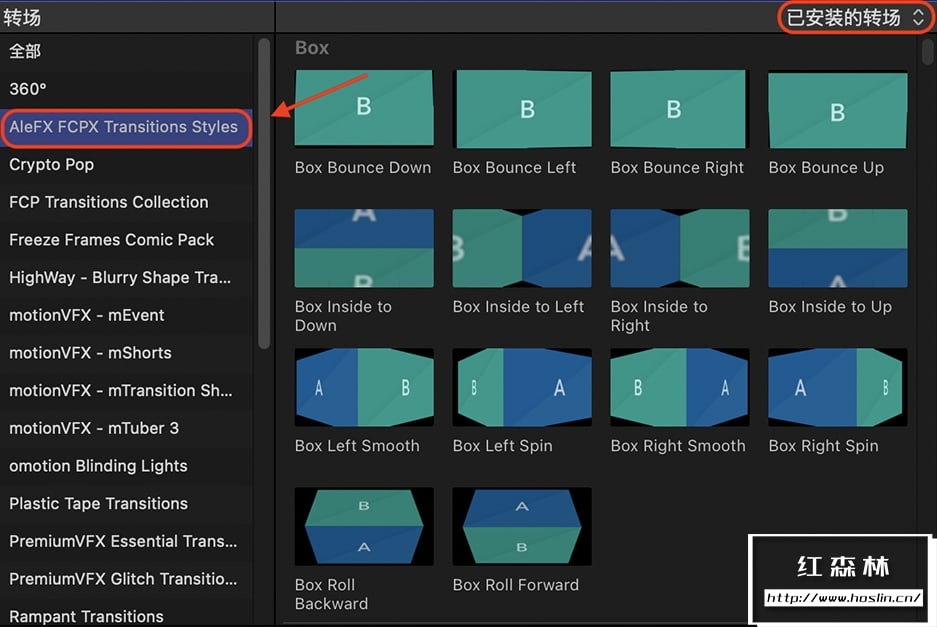Click the Box Inside to Up label
This screenshot has height=627, width=937.
coord(830,307)
